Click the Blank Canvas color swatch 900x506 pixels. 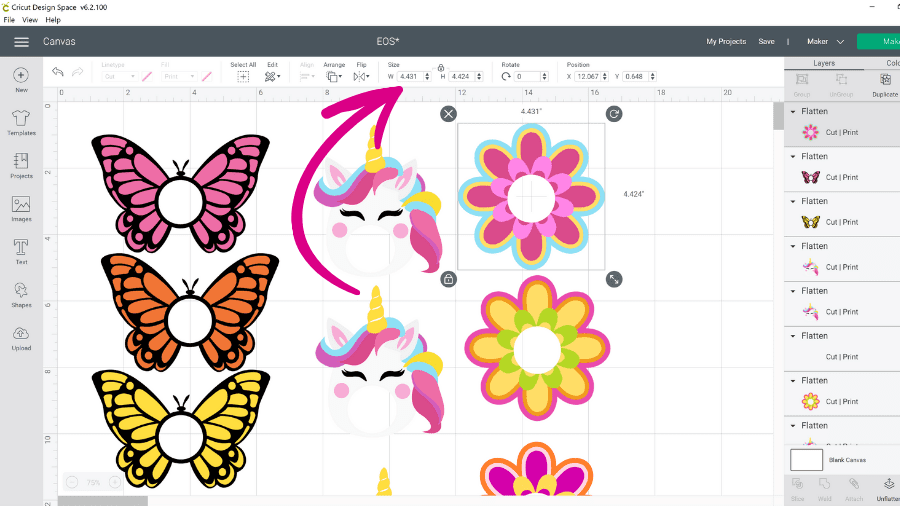(x=806, y=460)
